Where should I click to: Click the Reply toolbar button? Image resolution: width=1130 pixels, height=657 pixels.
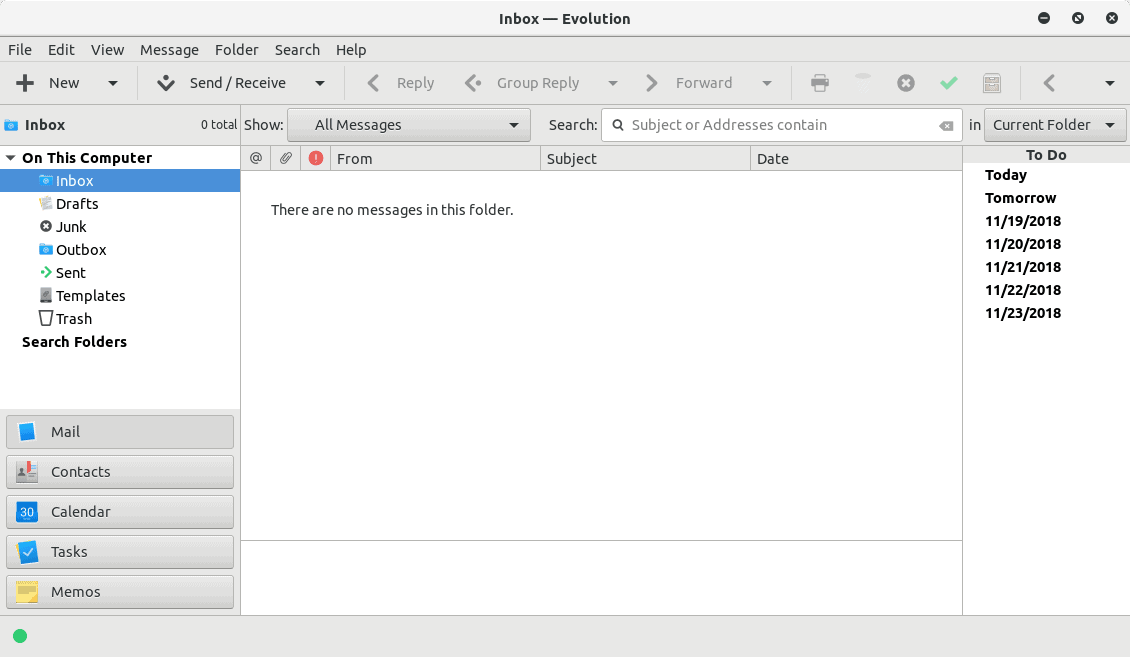(x=401, y=83)
